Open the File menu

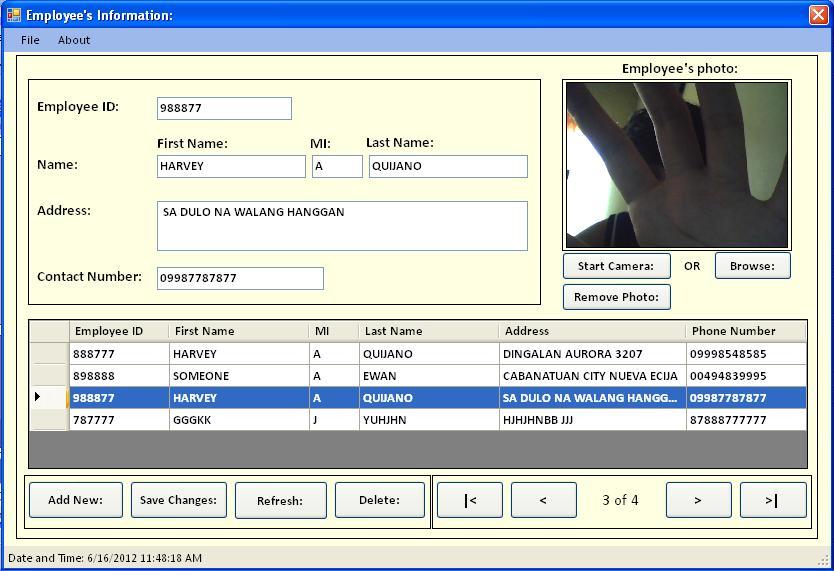(30, 40)
